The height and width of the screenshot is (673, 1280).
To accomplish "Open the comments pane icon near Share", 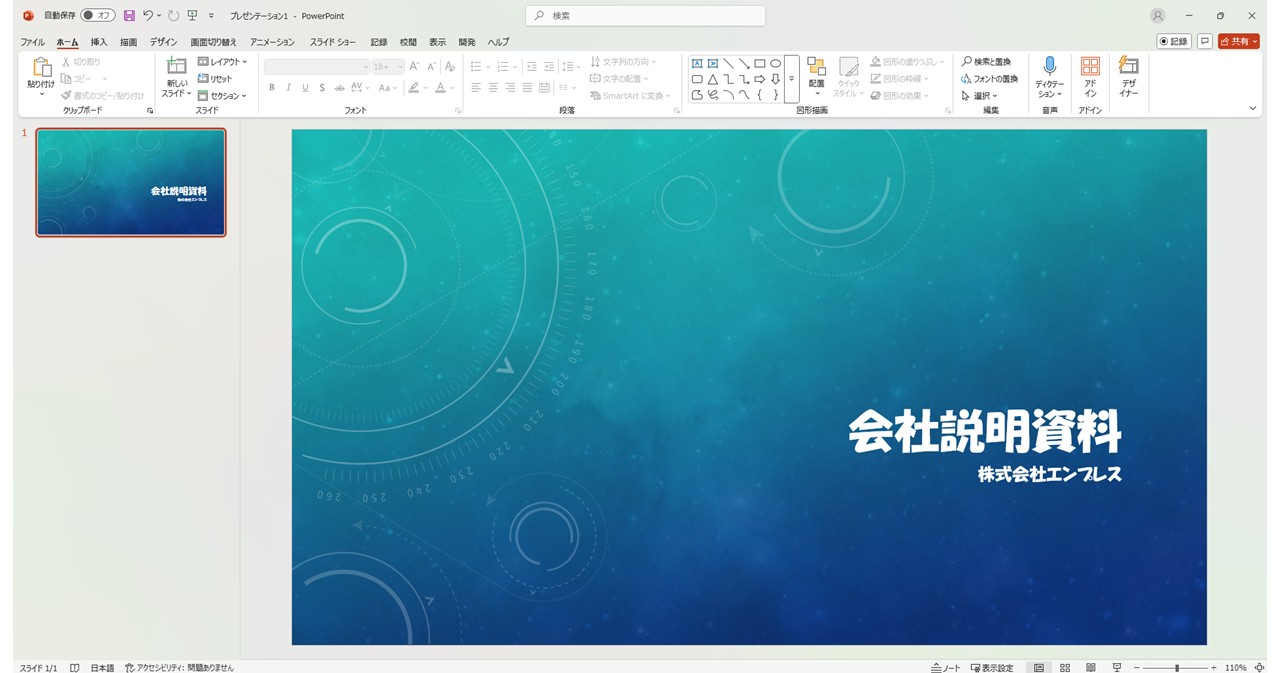I will coord(1205,42).
